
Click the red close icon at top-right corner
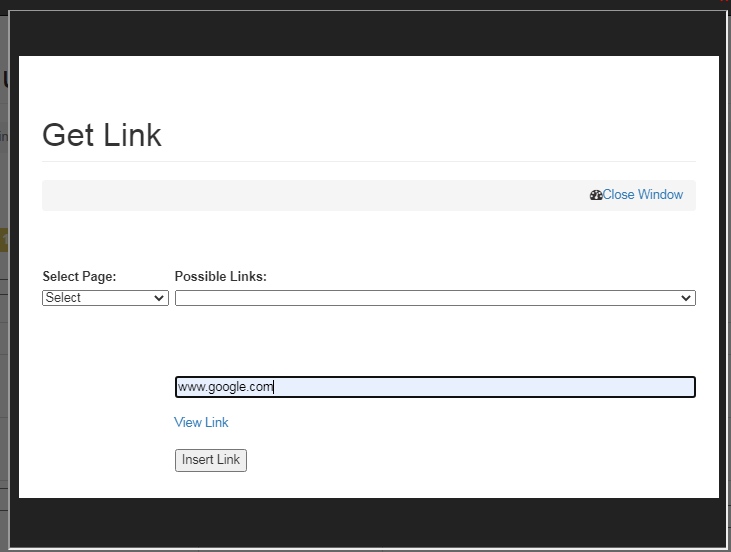724,3
